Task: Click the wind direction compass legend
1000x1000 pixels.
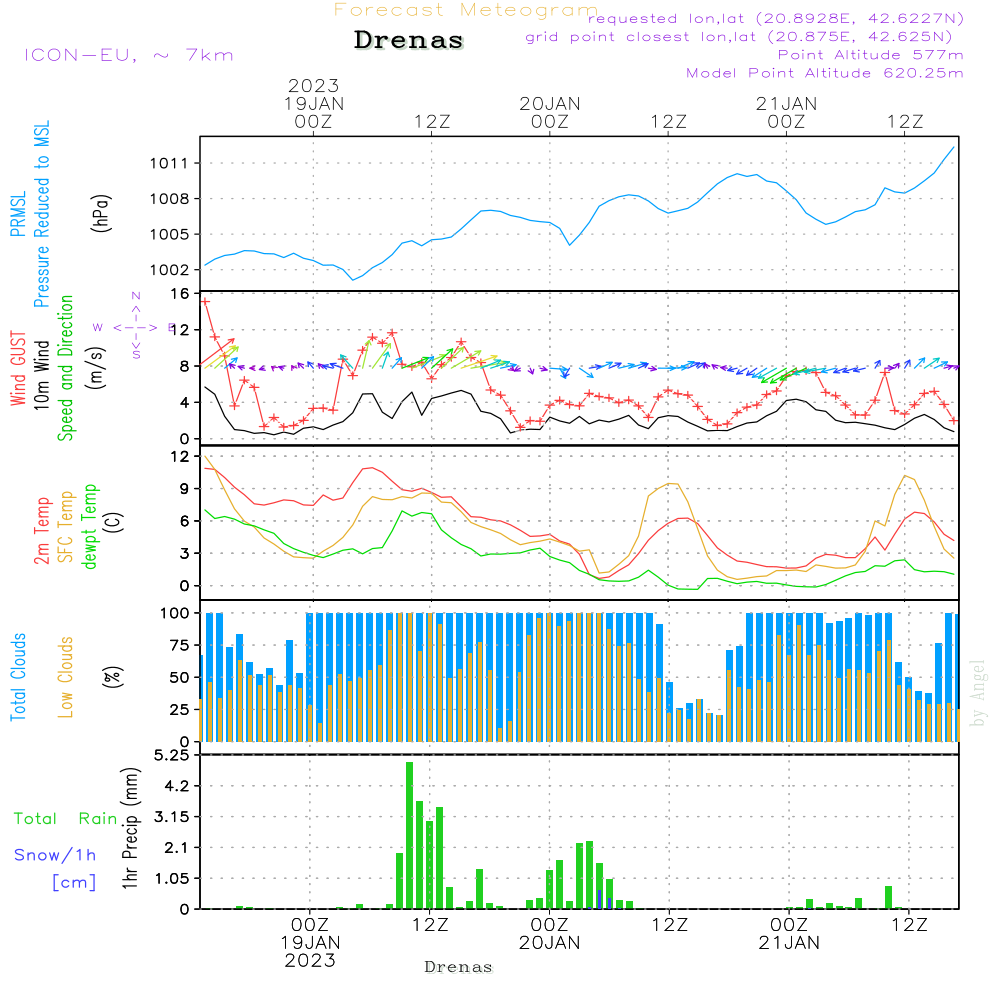Action: 136,327
